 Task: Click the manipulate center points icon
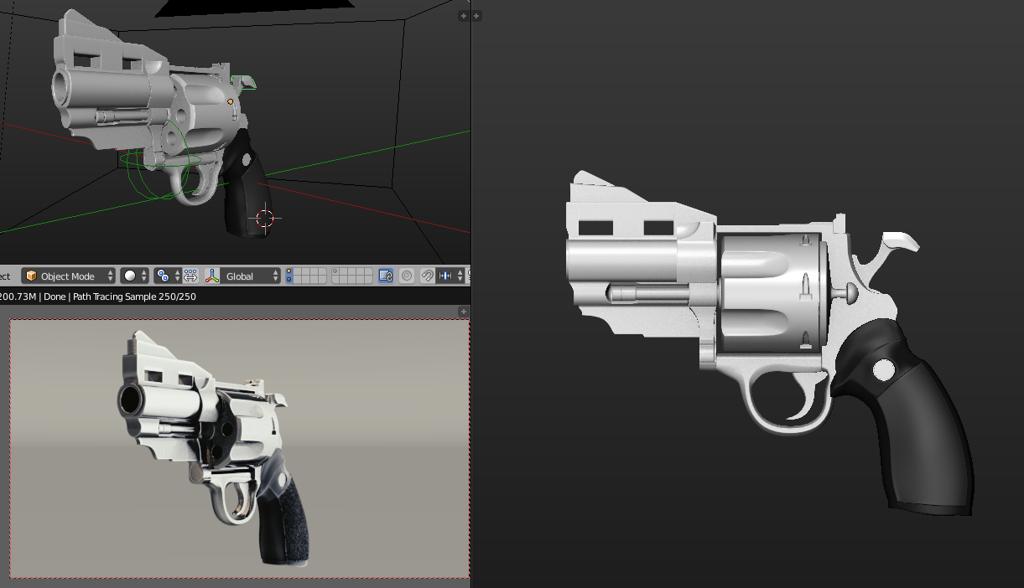[191, 276]
